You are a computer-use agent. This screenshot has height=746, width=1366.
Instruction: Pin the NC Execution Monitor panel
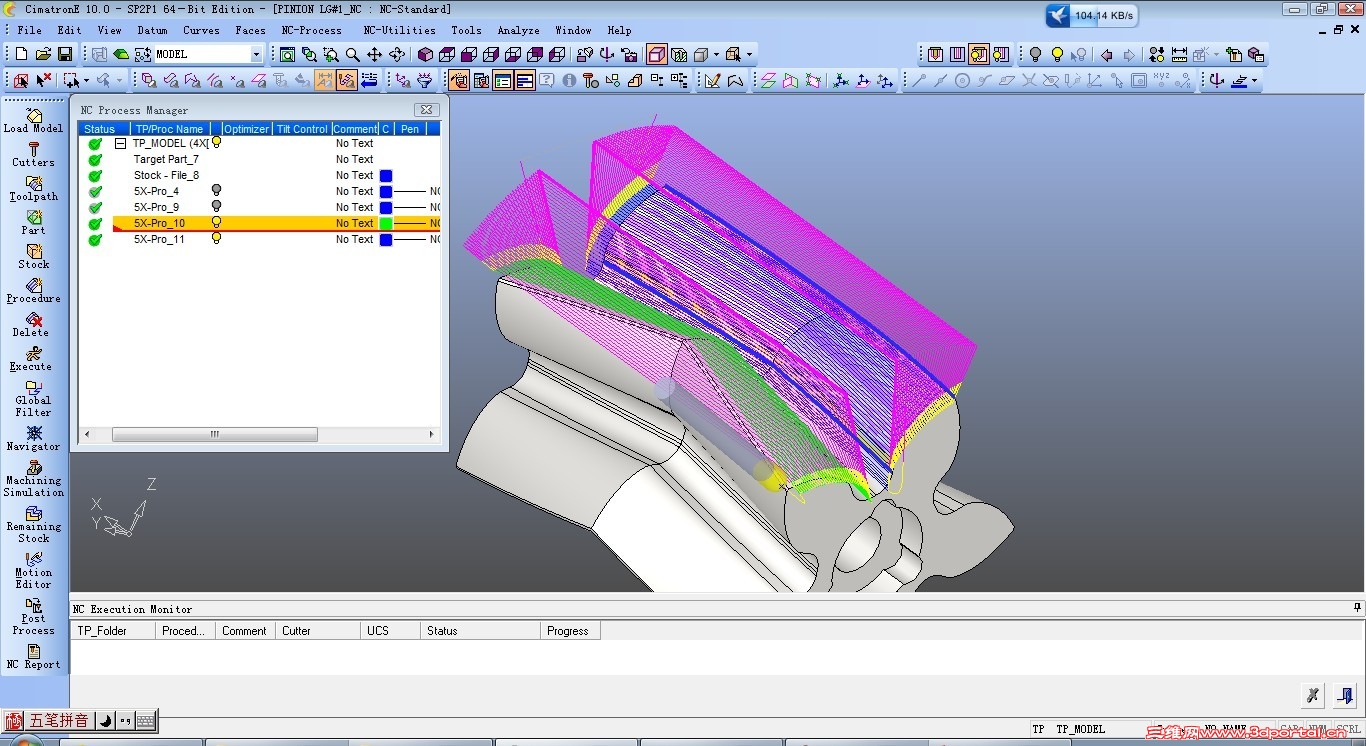1357,608
